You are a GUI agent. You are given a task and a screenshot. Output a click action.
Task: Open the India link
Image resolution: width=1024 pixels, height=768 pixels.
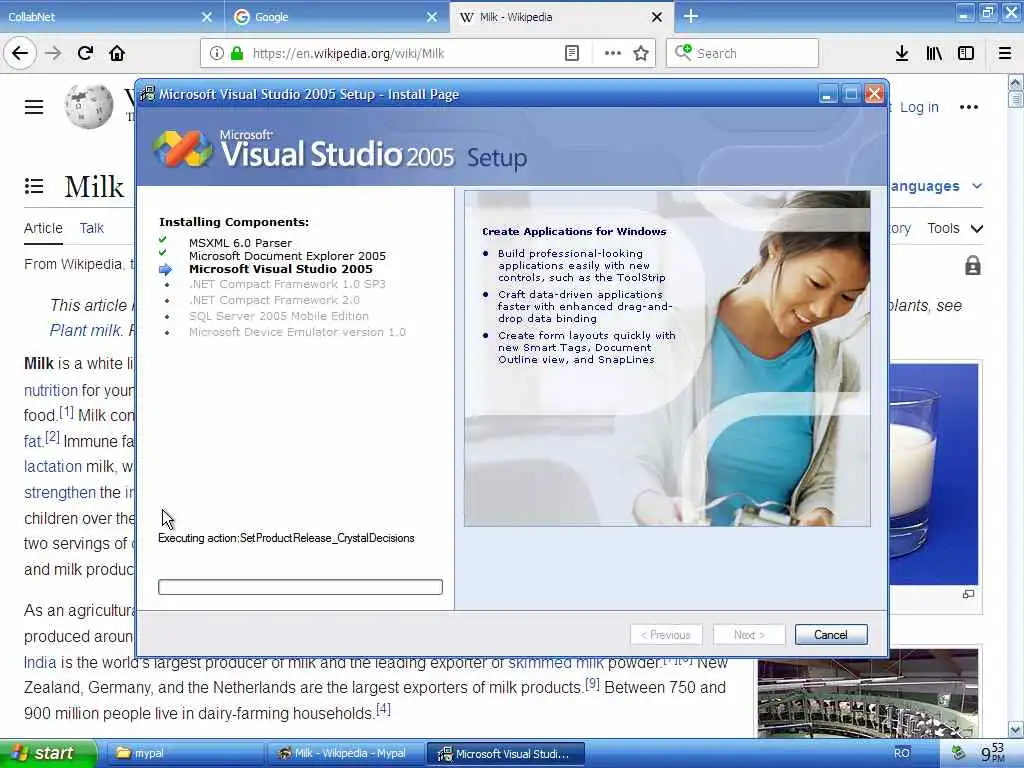click(40, 662)
